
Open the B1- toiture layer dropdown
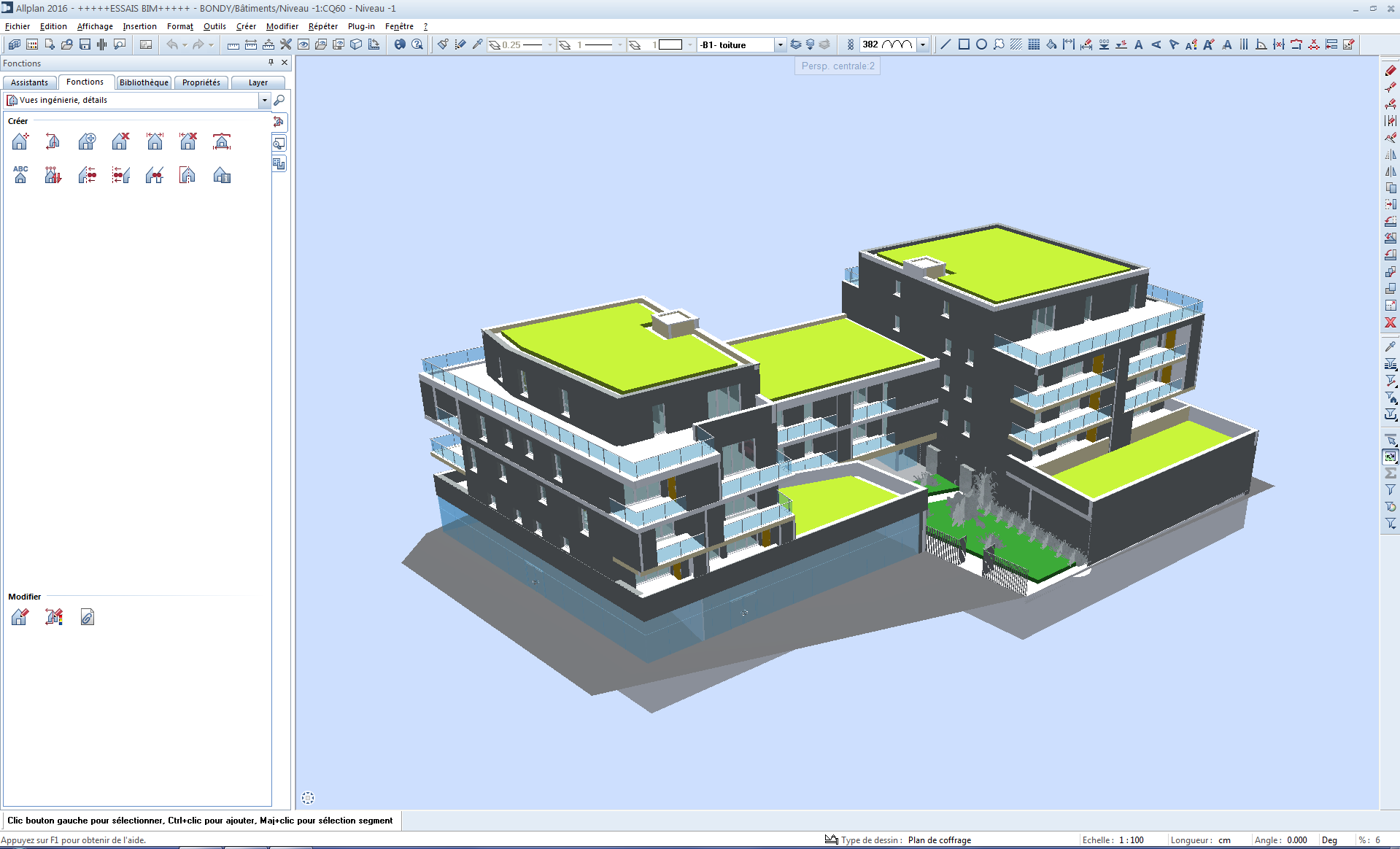[780, 44]
